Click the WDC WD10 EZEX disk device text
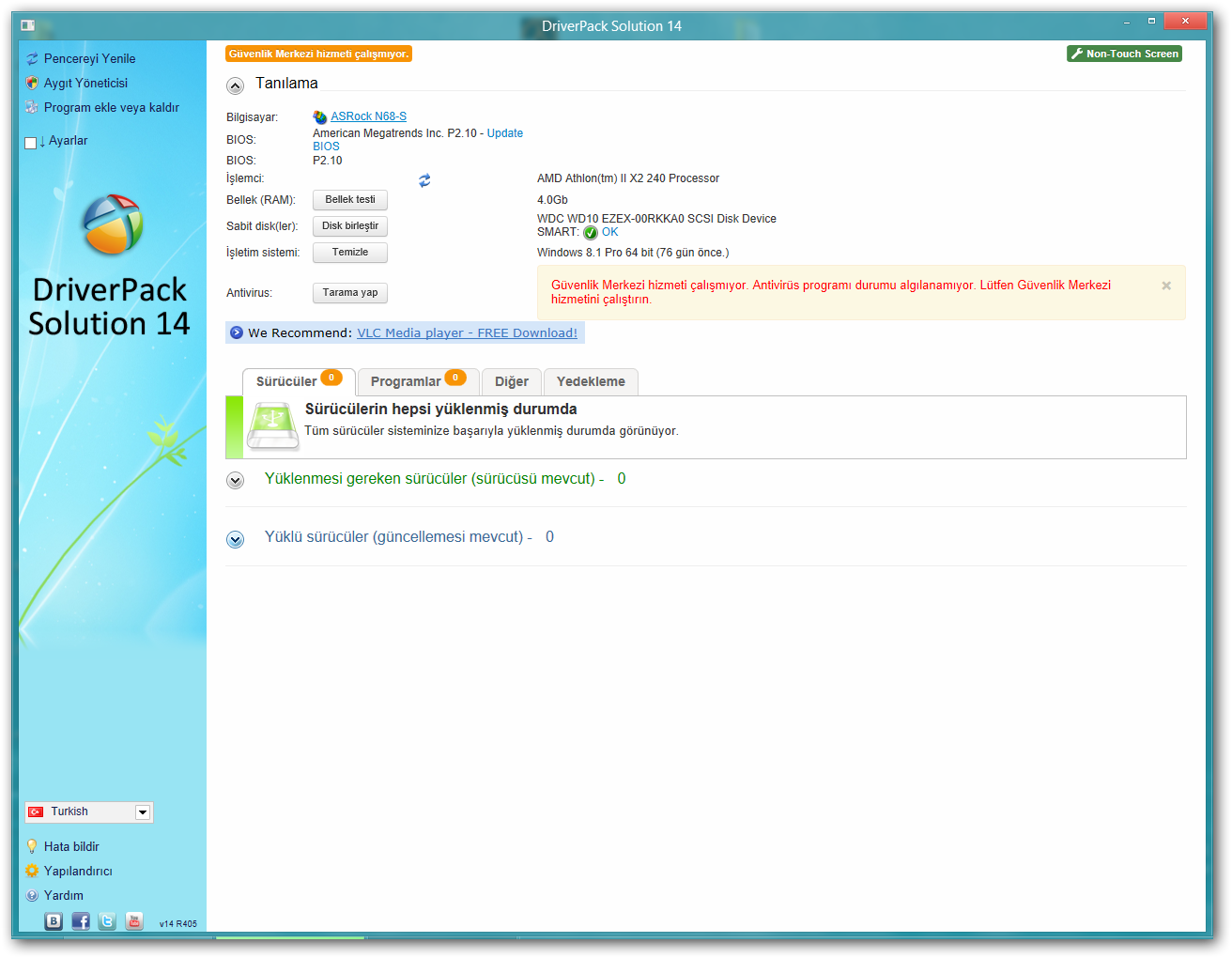 tap(656, 219)
